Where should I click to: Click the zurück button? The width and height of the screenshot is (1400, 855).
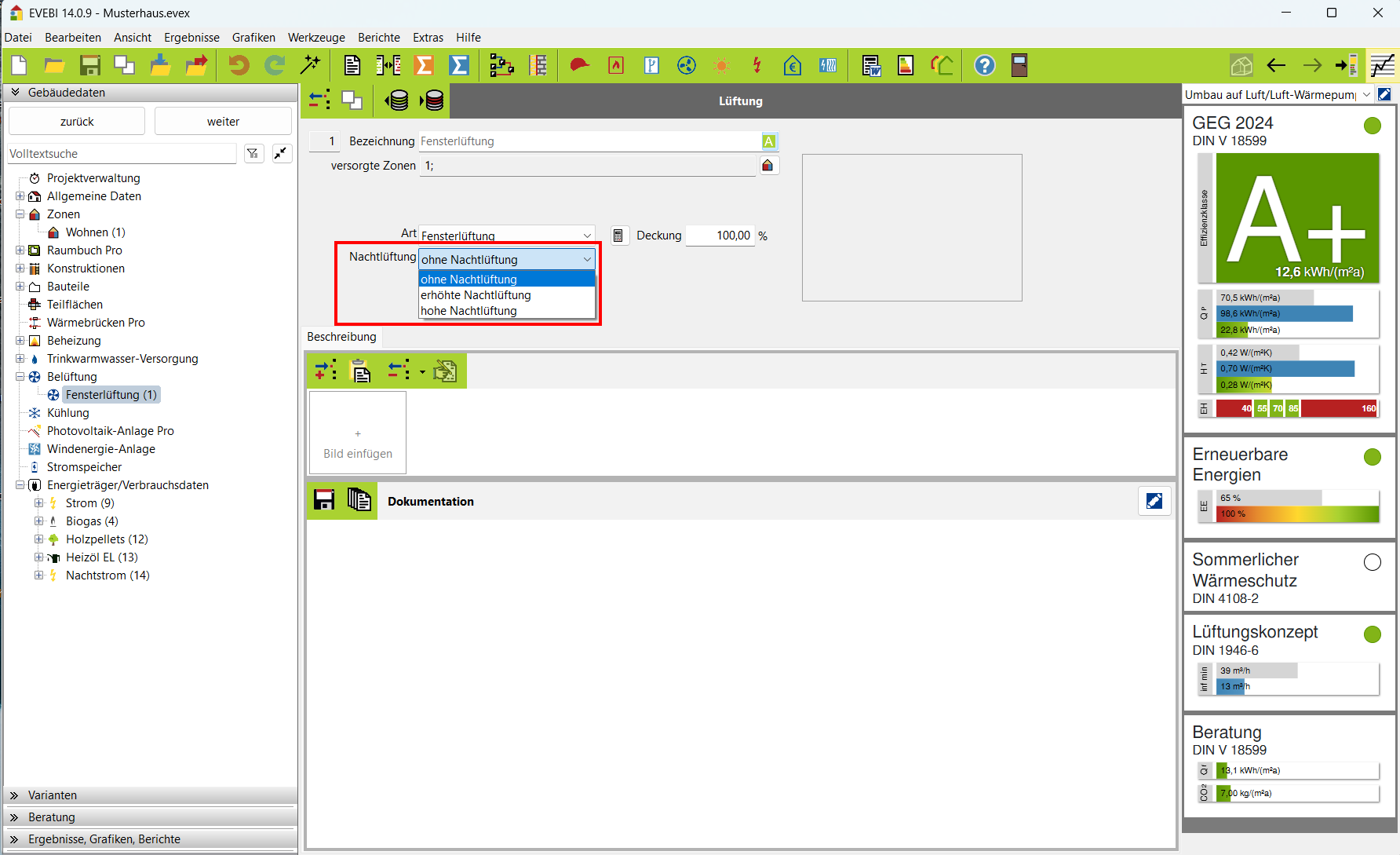point(77,122)
